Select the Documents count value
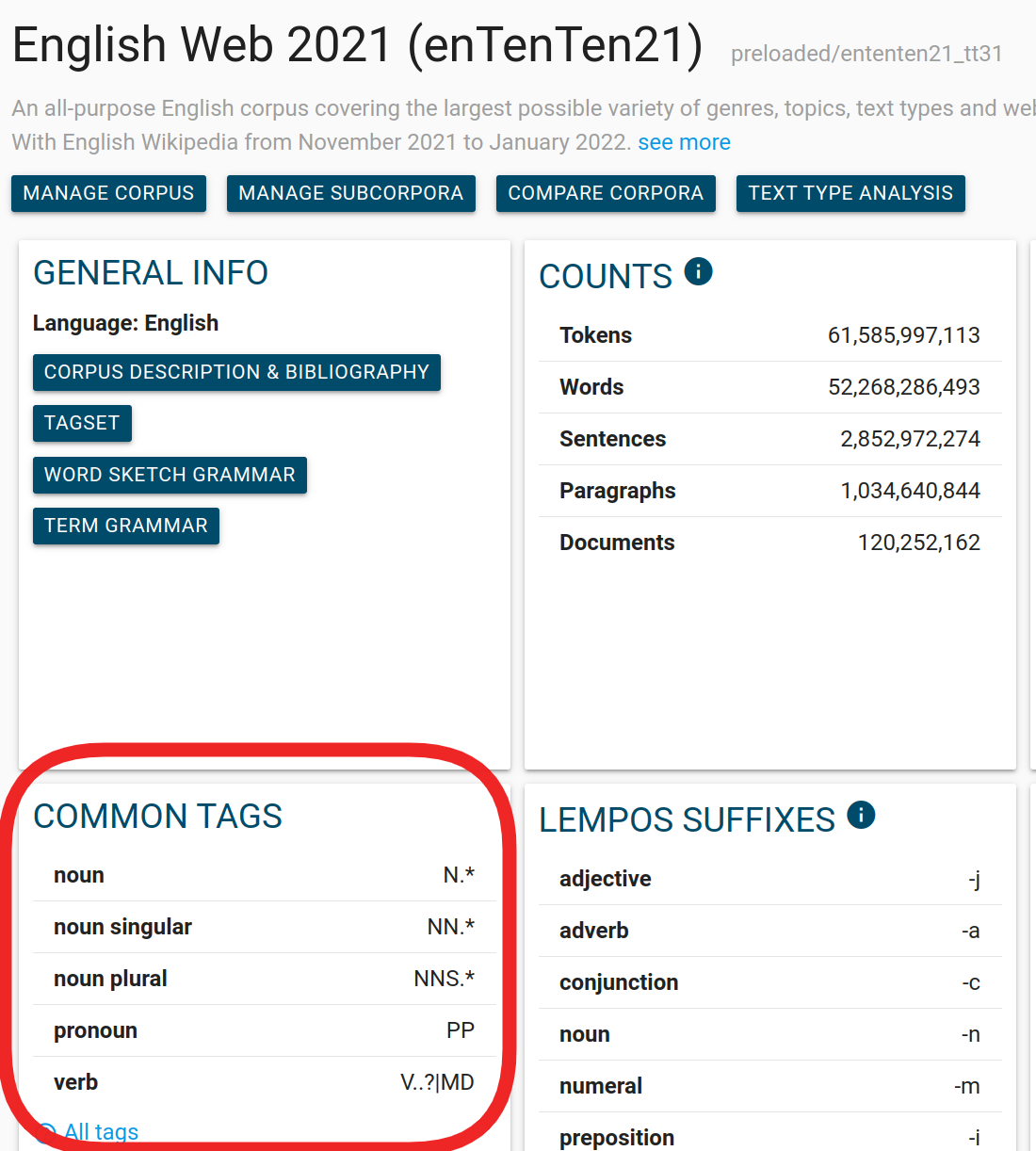 (918, 543)
